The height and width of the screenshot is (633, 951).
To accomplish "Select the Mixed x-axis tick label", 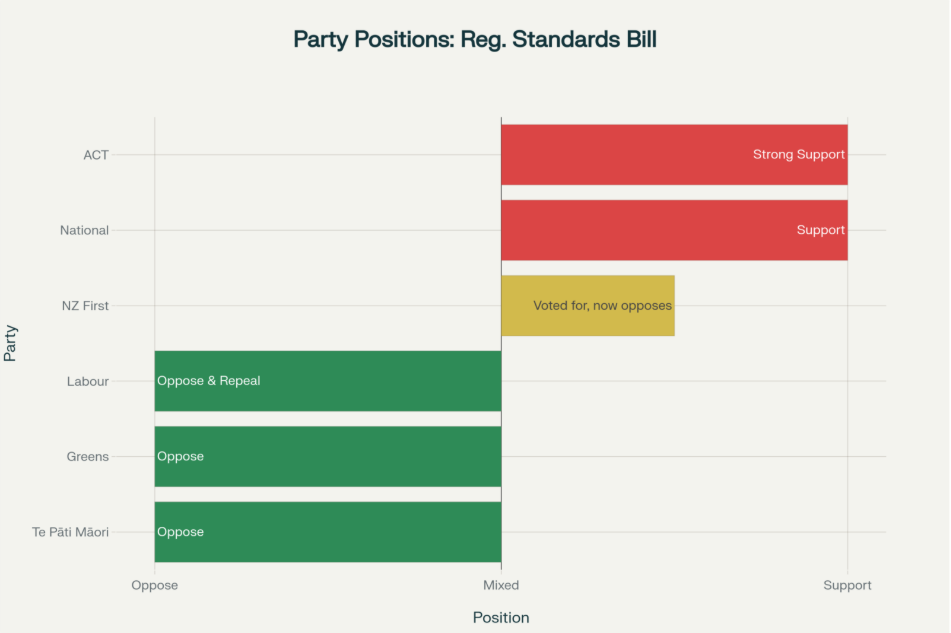I will click(501, 585).
